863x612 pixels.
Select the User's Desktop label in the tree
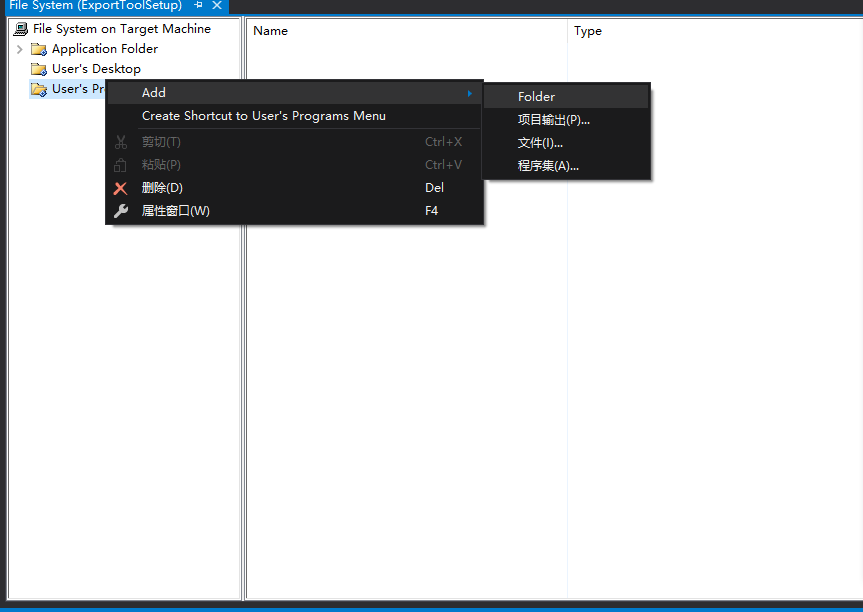coord(96,69)
